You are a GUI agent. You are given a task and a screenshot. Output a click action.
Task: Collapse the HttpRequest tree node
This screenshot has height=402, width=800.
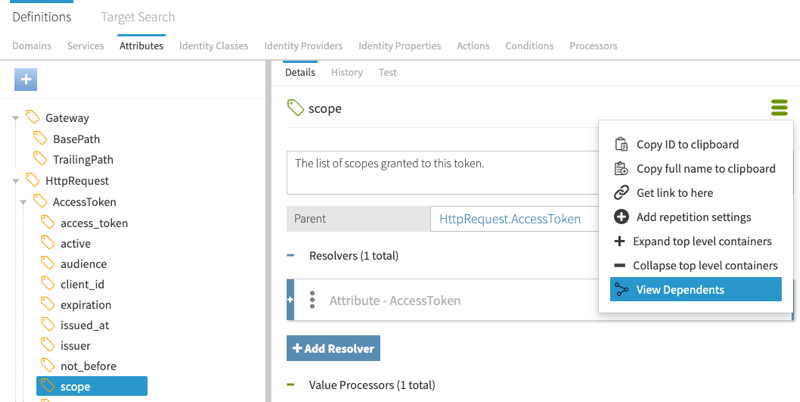click(16, 181)
